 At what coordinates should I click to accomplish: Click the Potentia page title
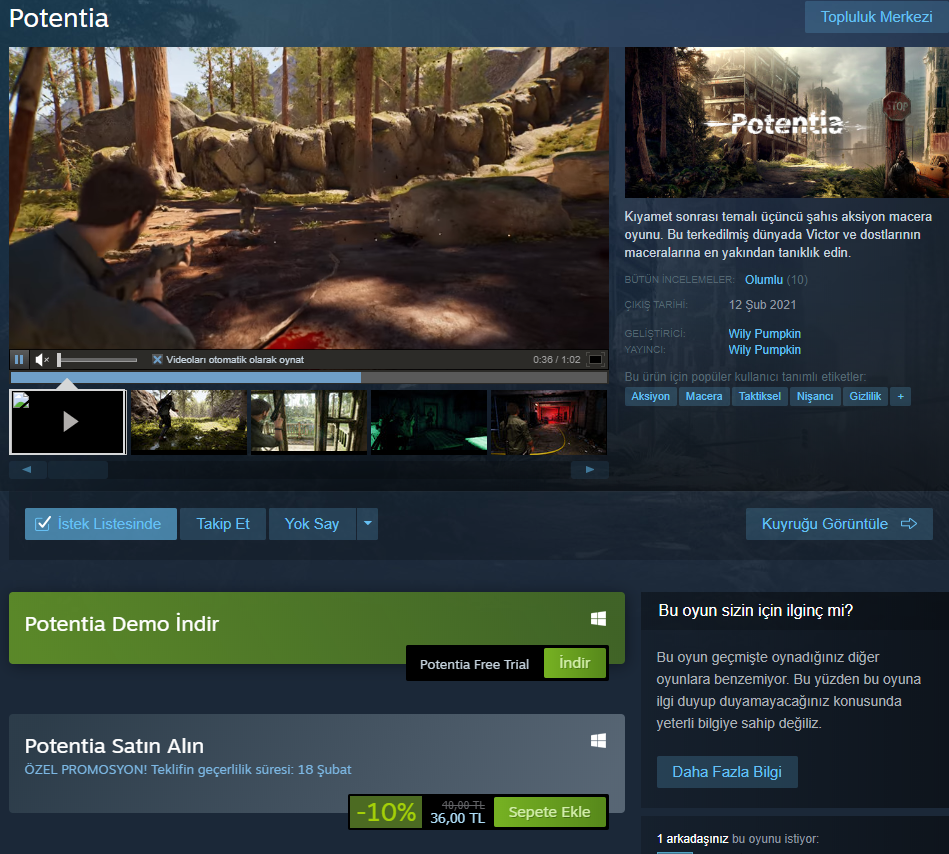[59, 18]
